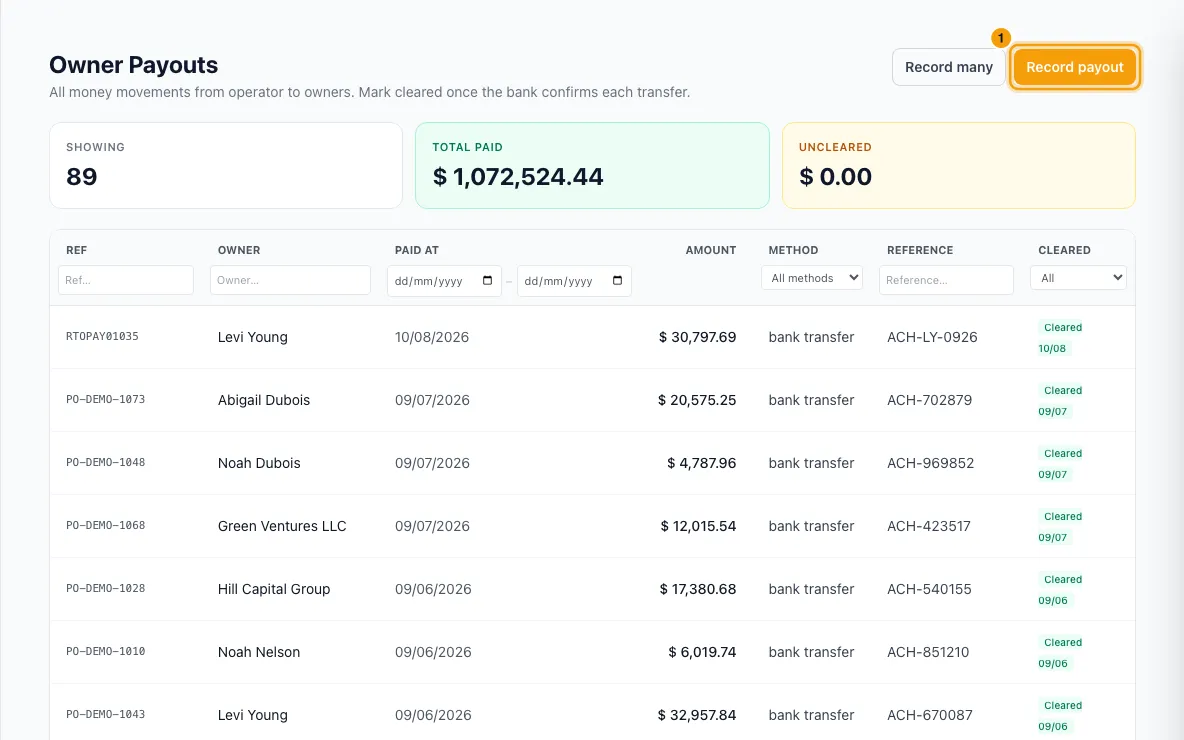This screenshot has width=1184, height=740.
Task: Click the Paid At start date field
Action: click(x=444, y=281)
